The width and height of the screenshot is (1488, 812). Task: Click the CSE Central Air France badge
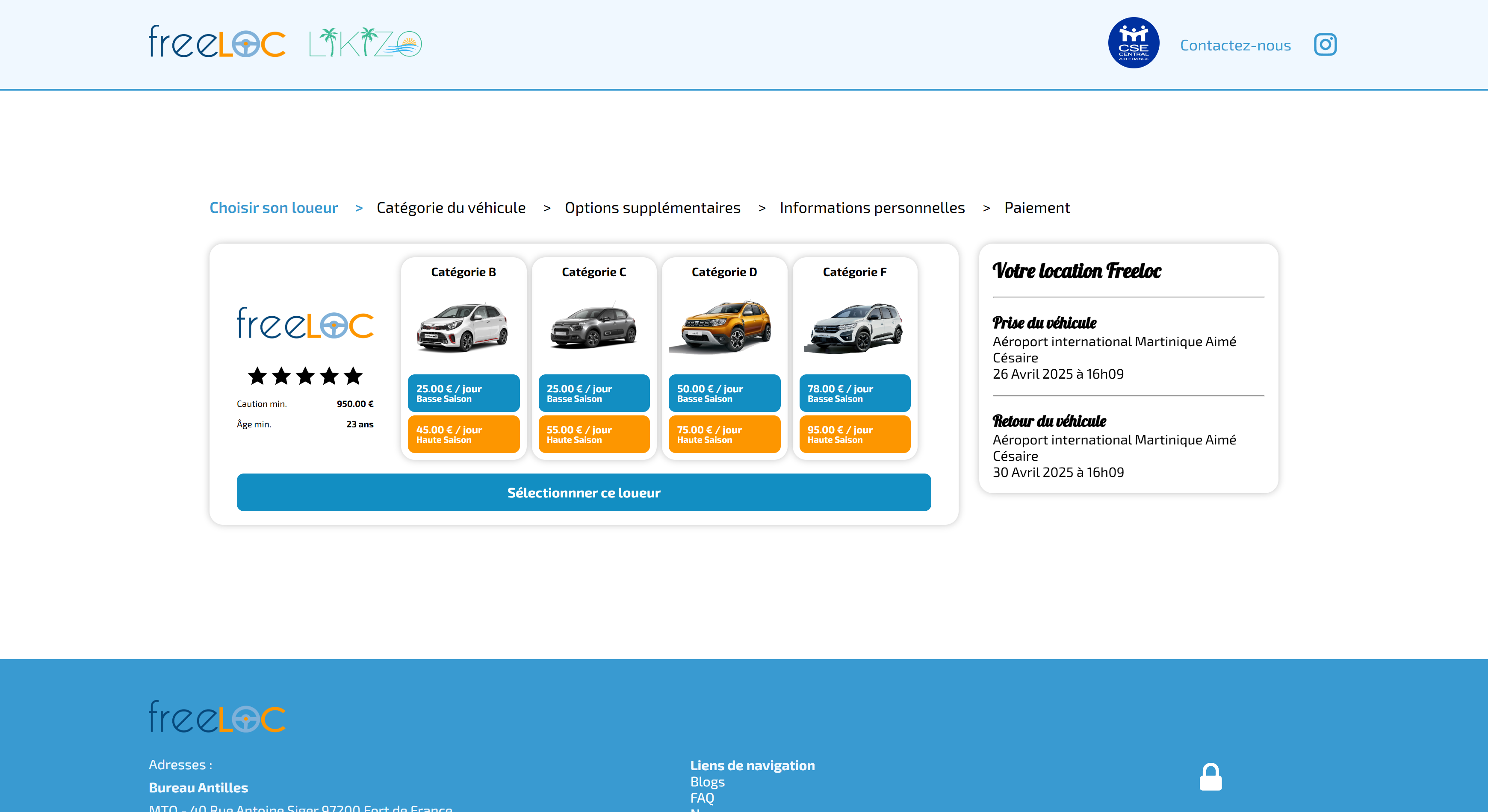(1134, 43)
